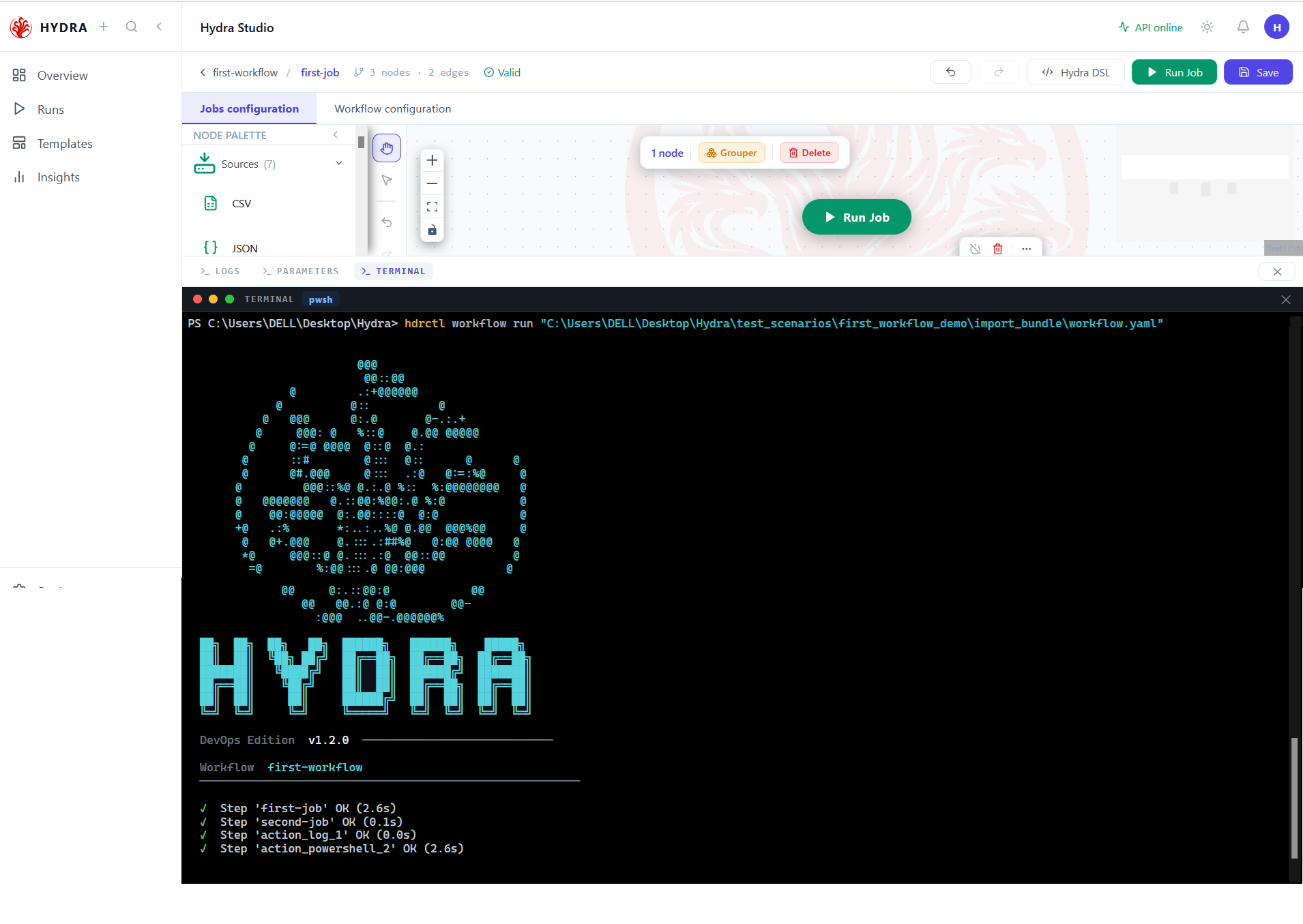Viewport: 1303px width, 924px height.
Task: Select the hand pan tool
Action: [387, 148]
